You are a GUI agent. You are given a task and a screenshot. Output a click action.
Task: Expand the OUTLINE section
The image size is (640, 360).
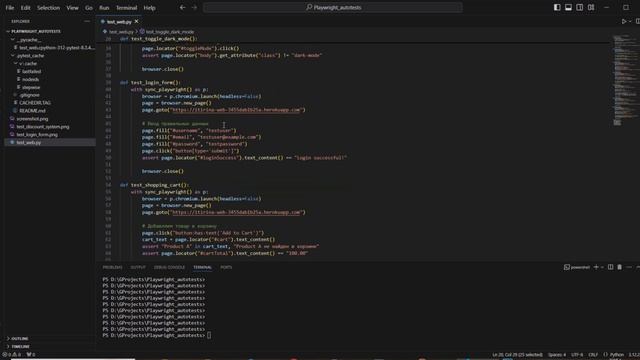click(x=20, y=338)
